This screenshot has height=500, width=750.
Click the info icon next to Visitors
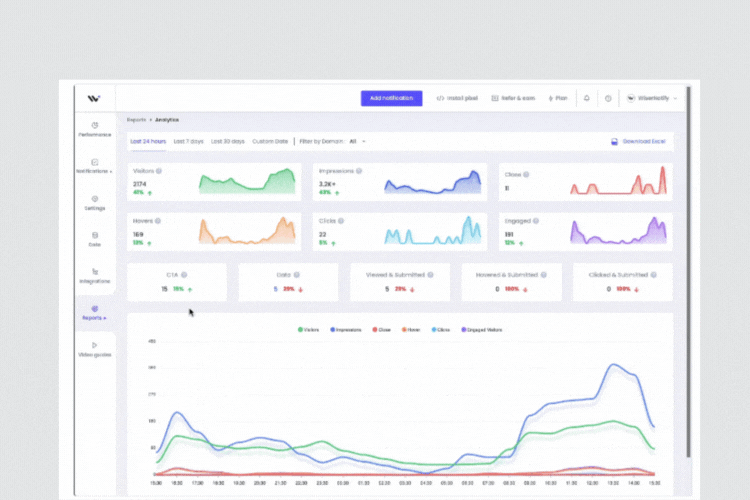point(159,171)
